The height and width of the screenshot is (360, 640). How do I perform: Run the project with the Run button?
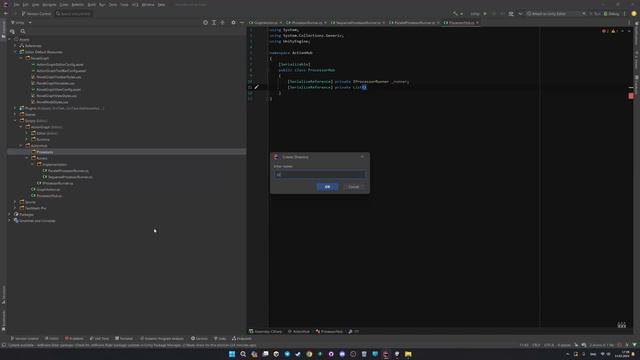[x=595, y=13]
